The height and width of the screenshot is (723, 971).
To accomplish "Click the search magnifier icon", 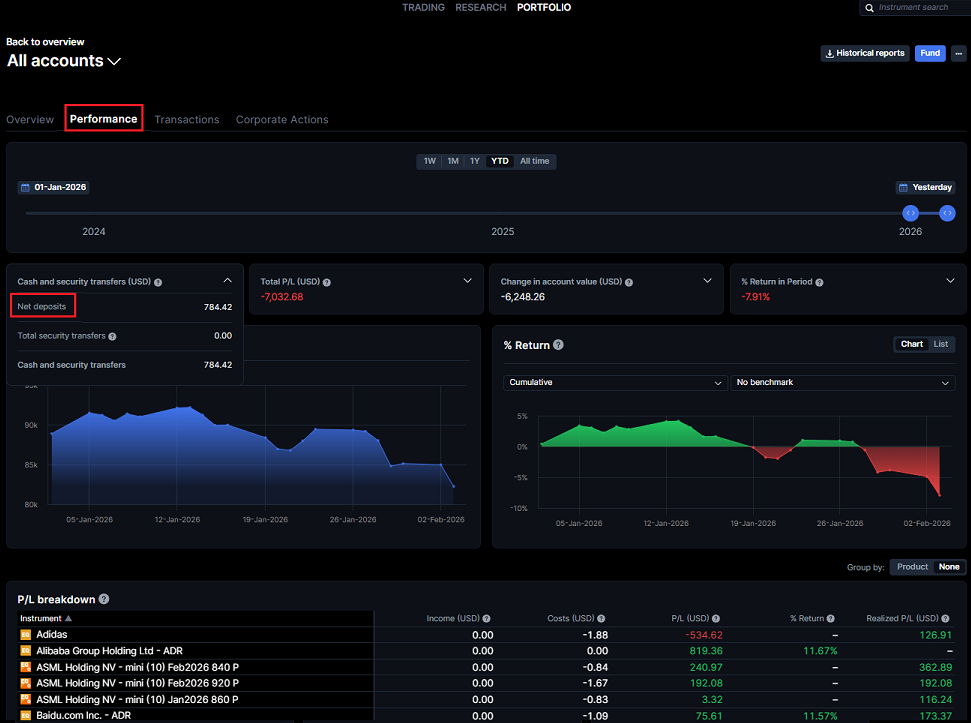I will tap(869, 8).
